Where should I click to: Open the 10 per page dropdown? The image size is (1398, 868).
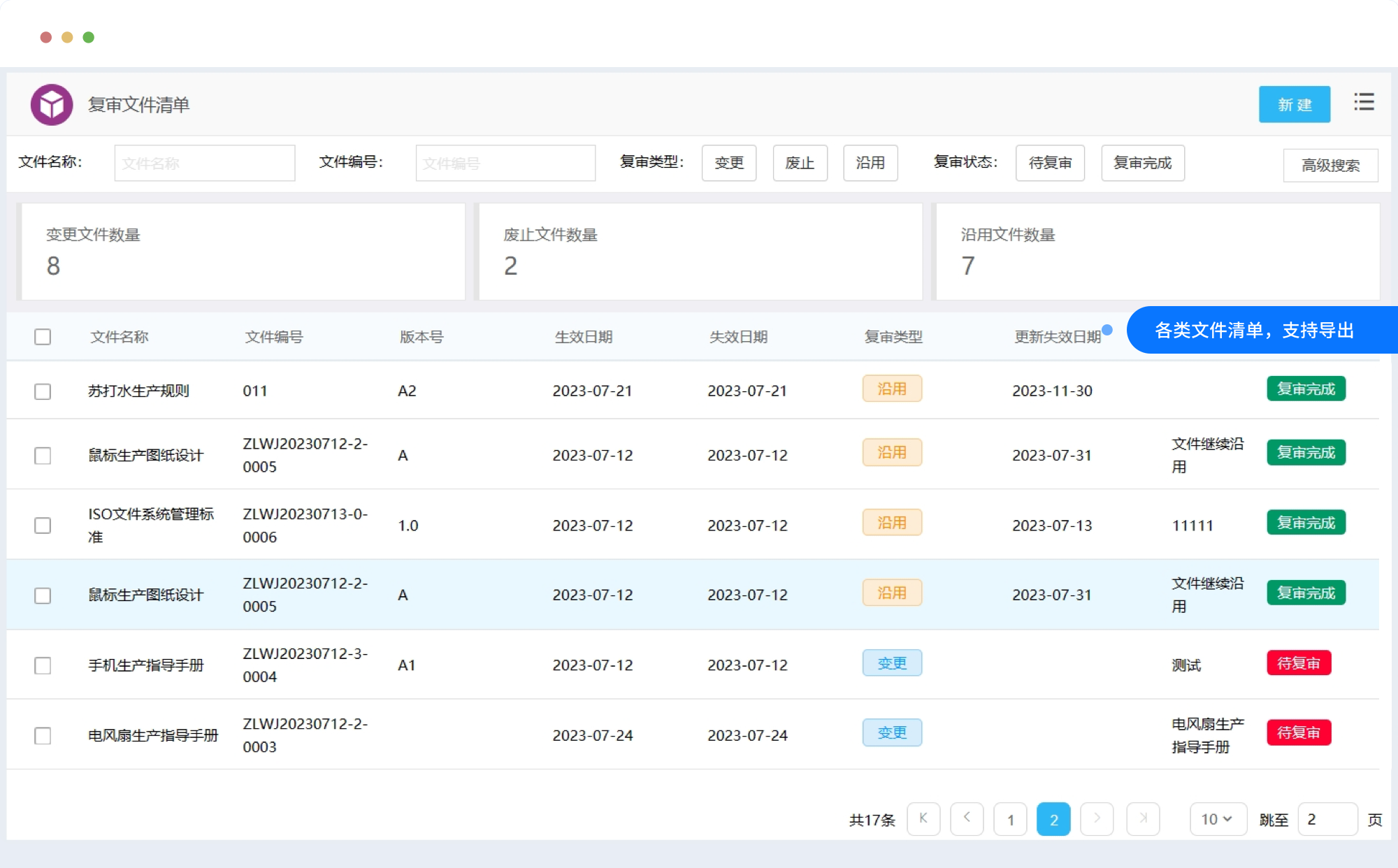1217,819
